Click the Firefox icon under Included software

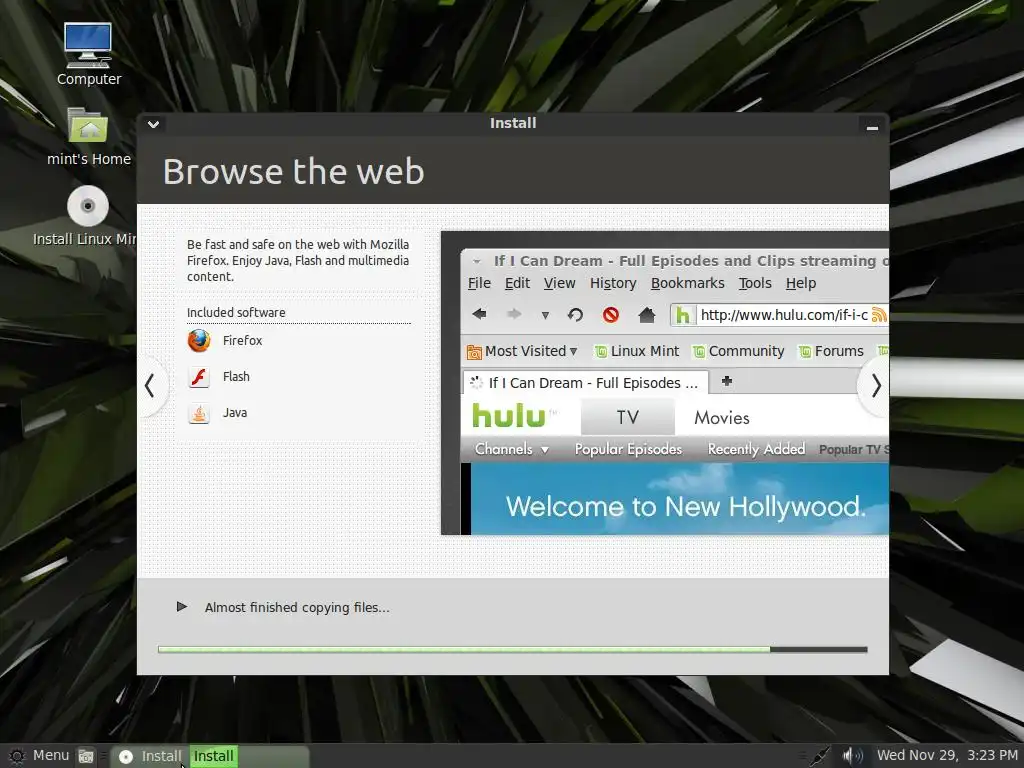(199, 340)
